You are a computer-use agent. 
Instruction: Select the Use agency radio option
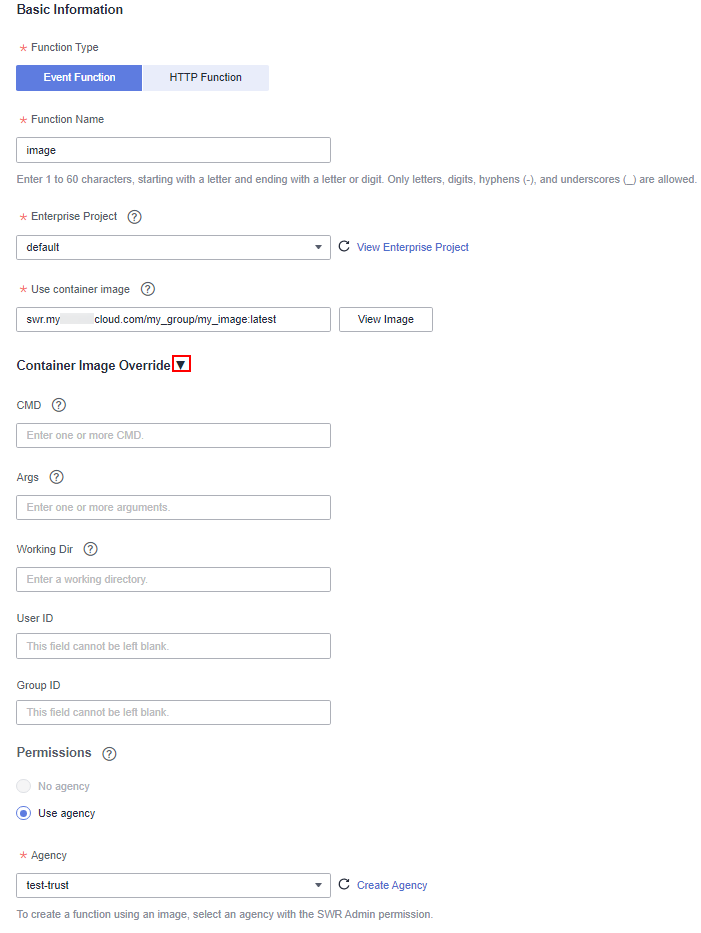coord(24,813)
